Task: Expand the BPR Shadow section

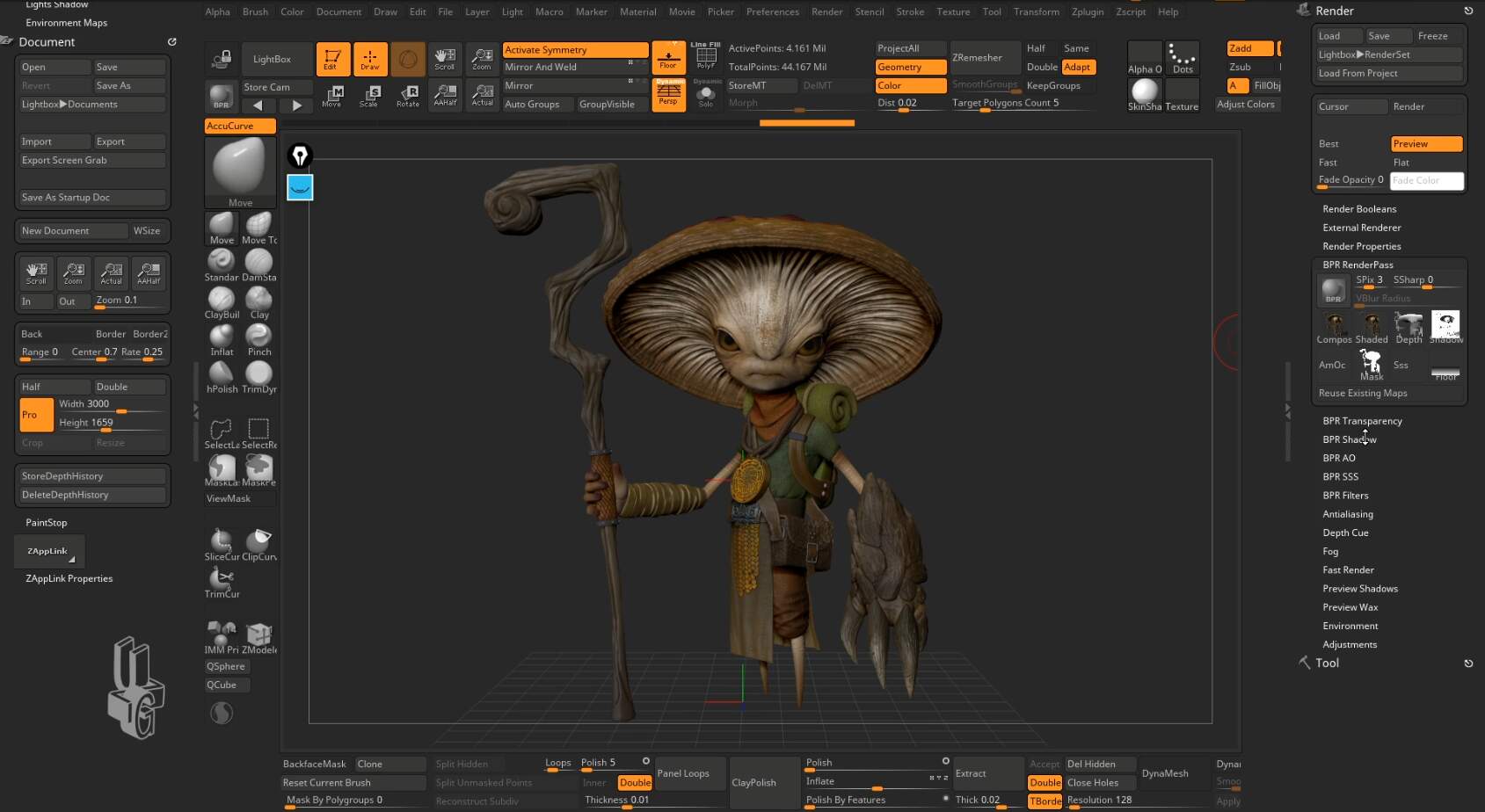Action: [1349, 439]
